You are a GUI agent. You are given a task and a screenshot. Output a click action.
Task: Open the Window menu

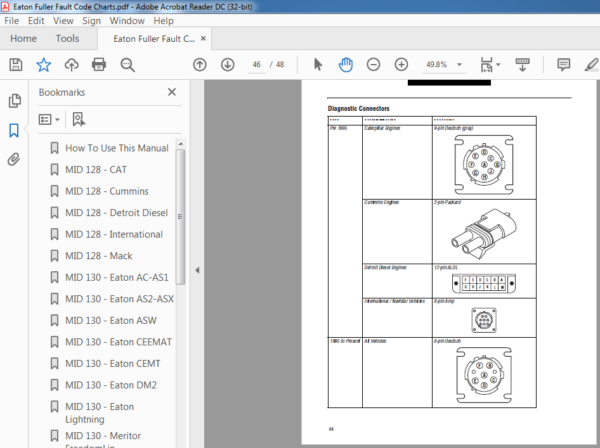click(127, 21)
